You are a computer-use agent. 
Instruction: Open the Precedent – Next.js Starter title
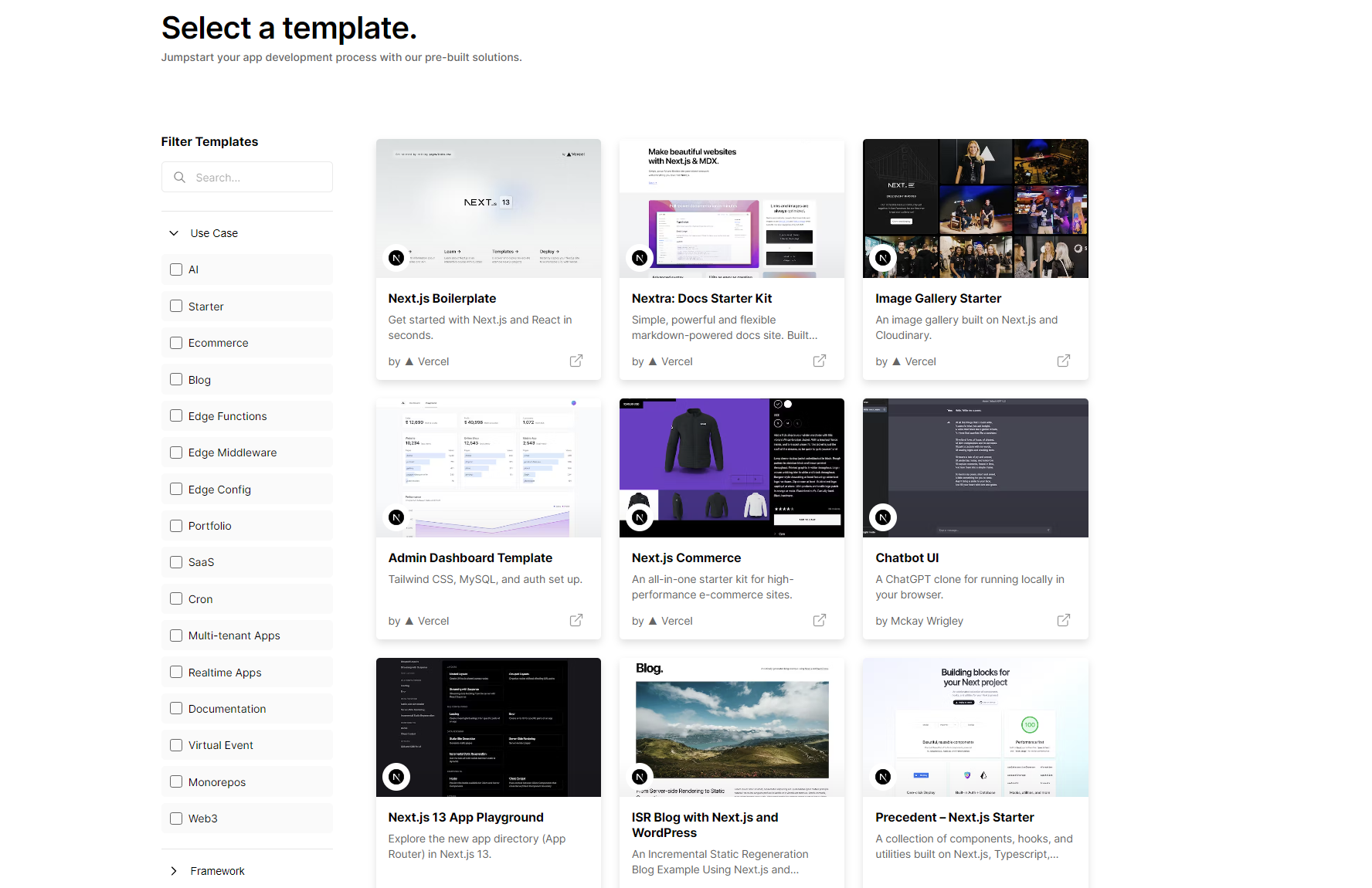(x=954, y=817)
